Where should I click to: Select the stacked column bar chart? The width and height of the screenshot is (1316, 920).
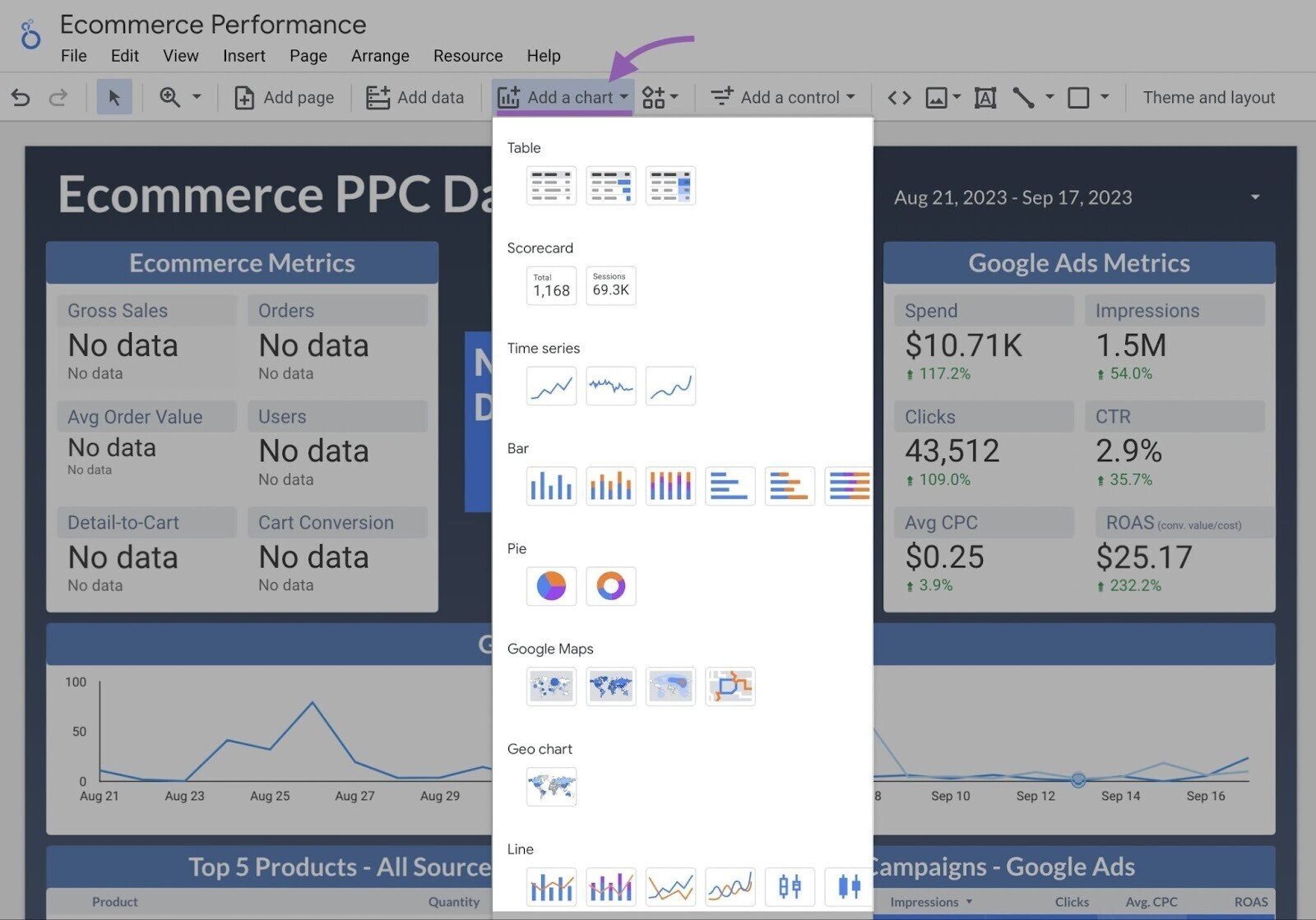[x=670, y=486]
